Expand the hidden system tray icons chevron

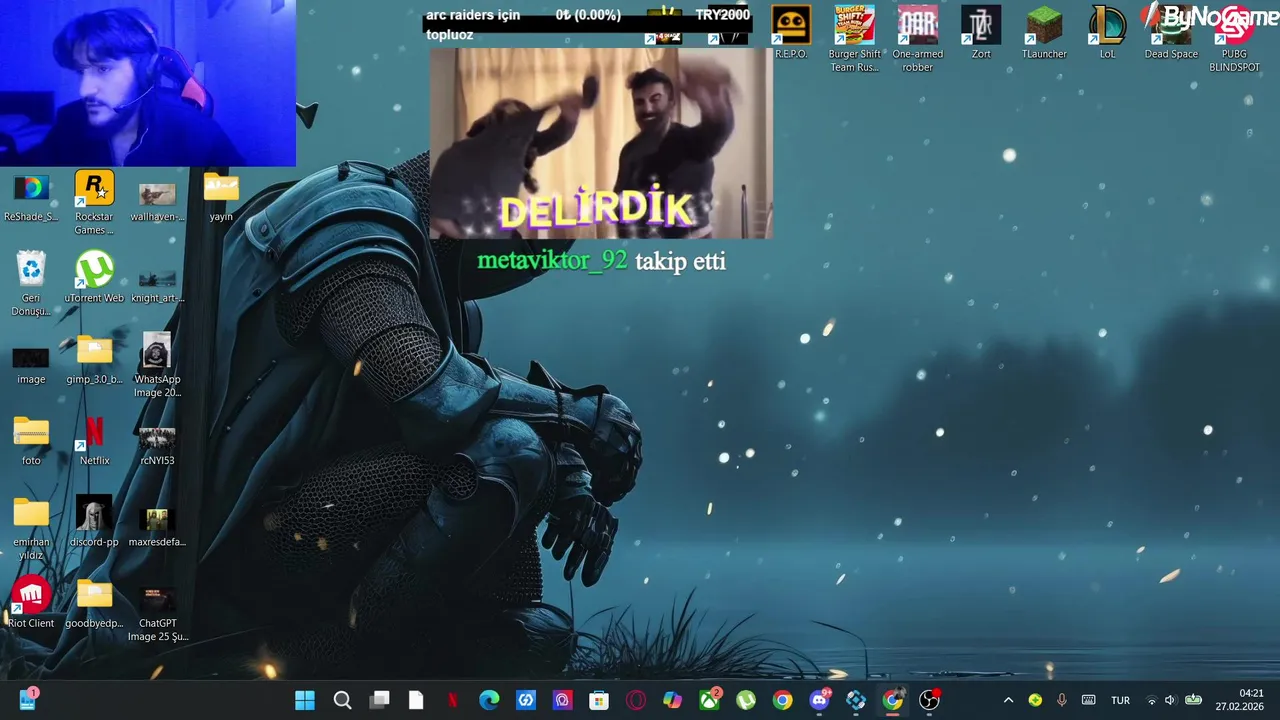point(1008,700)
